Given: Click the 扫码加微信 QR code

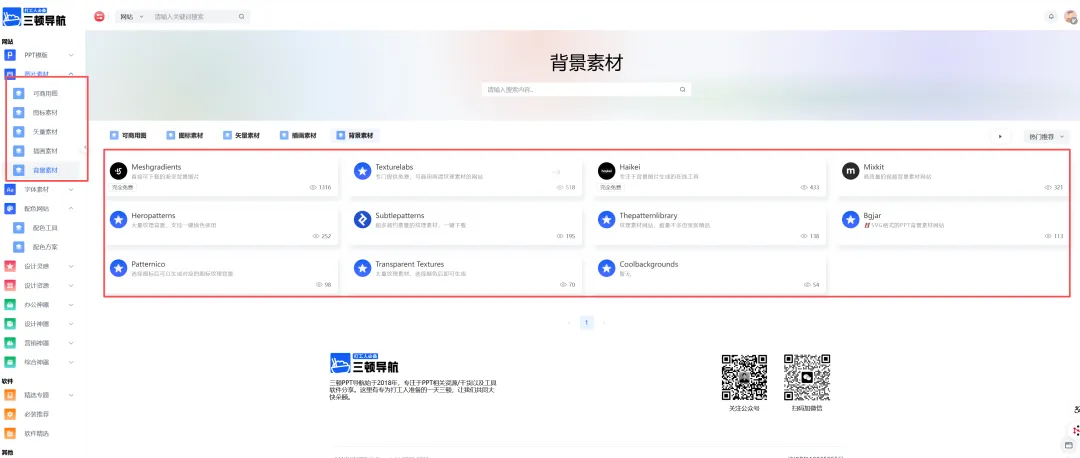Looking at the screenshot, I should [807, 377].
